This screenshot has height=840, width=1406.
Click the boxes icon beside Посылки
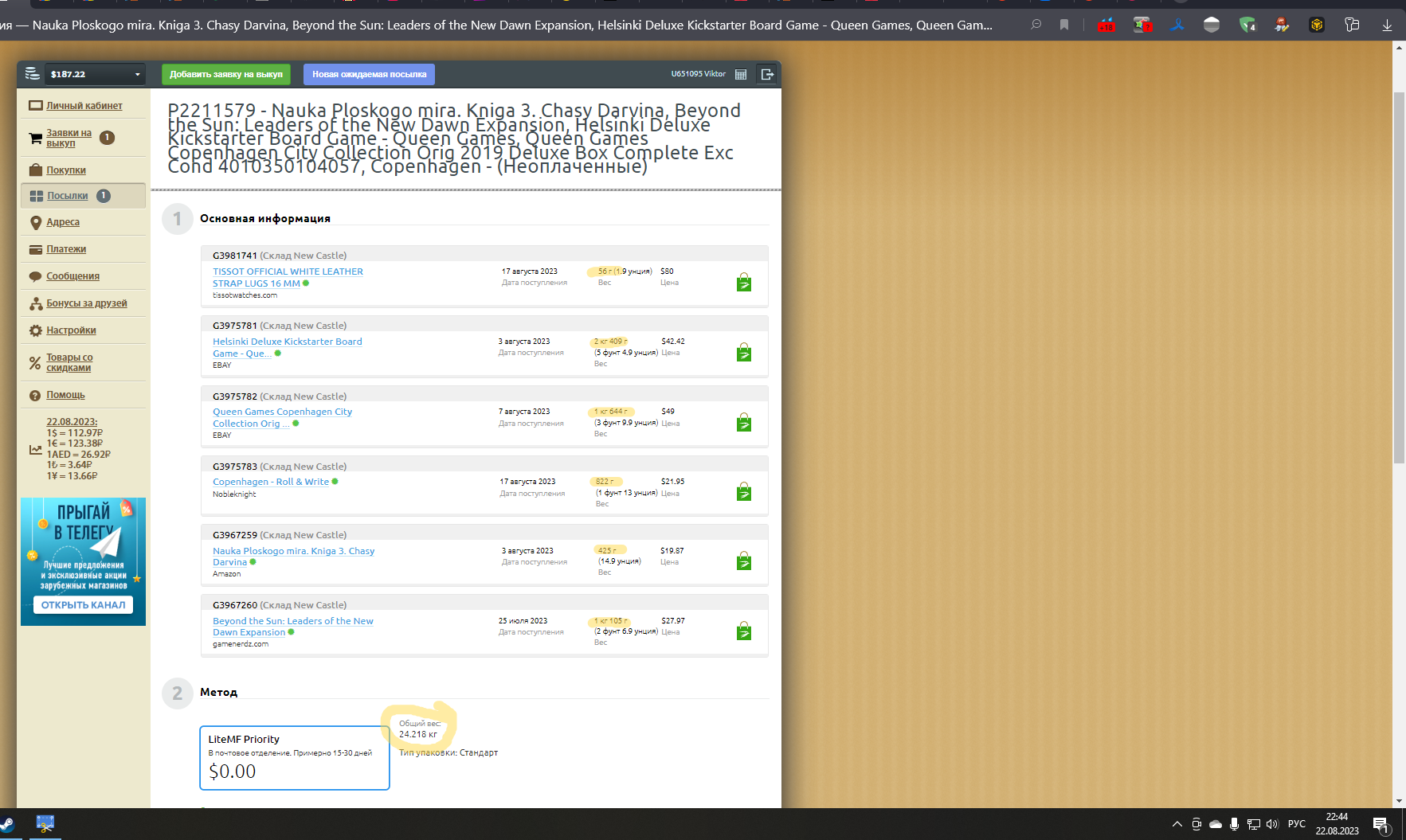pos(36,196)
